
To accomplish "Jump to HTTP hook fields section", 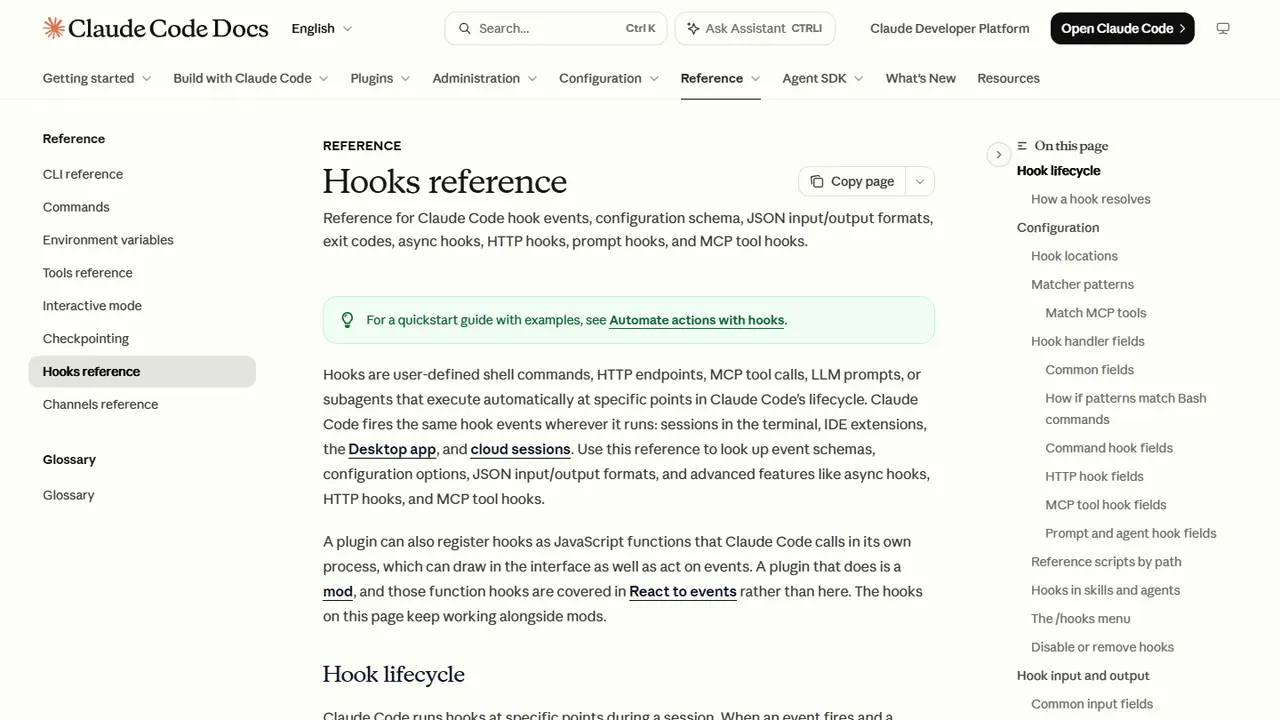I will tap(1094, 476).
